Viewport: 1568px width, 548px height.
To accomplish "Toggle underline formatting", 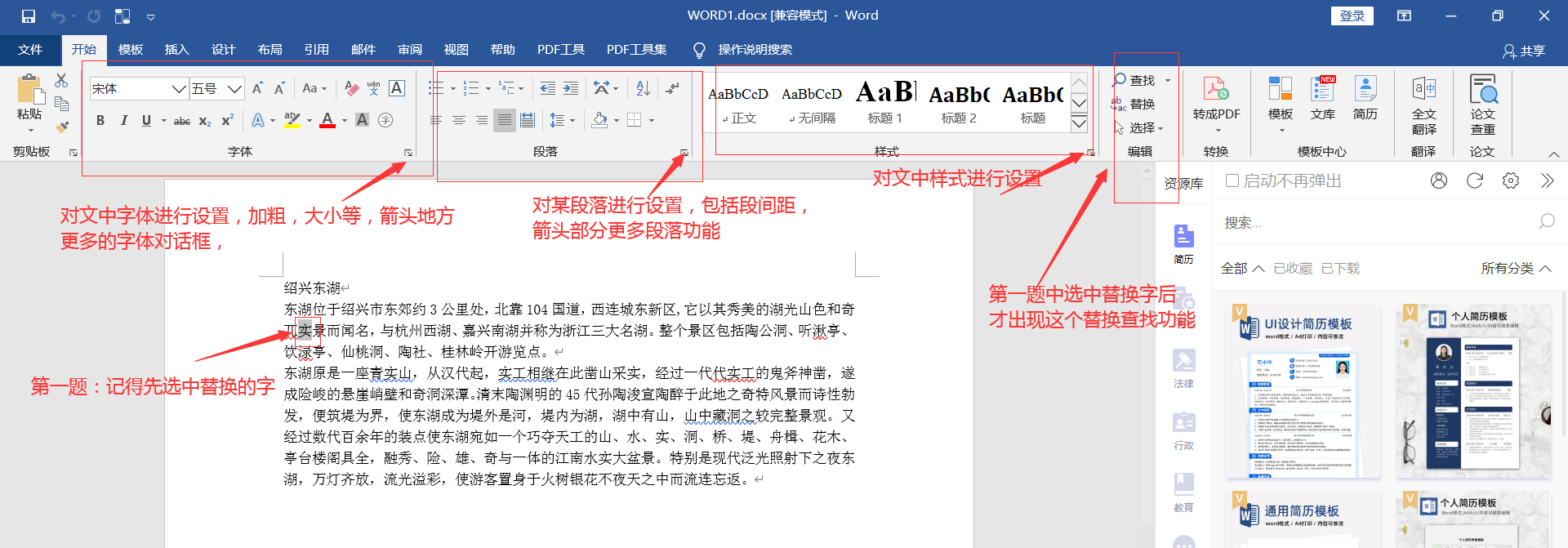I will 146,120.
